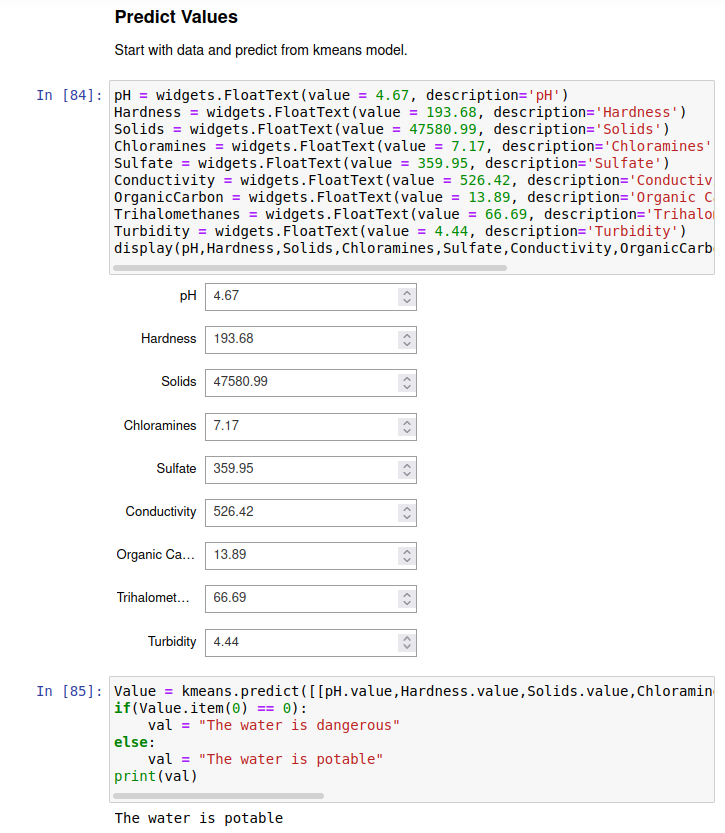Click horizontal scrollbar of cell 84
725x833 pixels.
pos(310,268)
